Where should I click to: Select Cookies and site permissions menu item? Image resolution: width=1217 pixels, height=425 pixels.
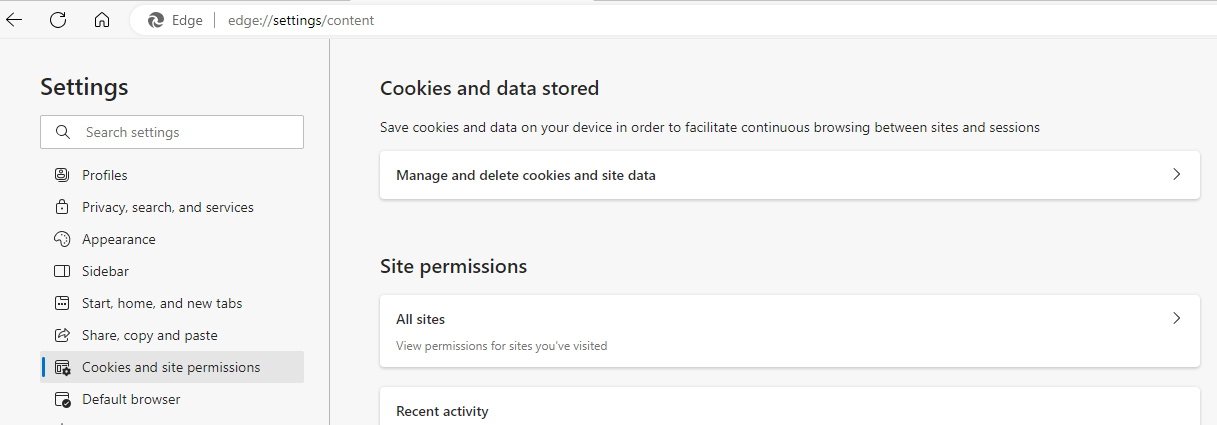pyautogui.click(x=172, y=367)
